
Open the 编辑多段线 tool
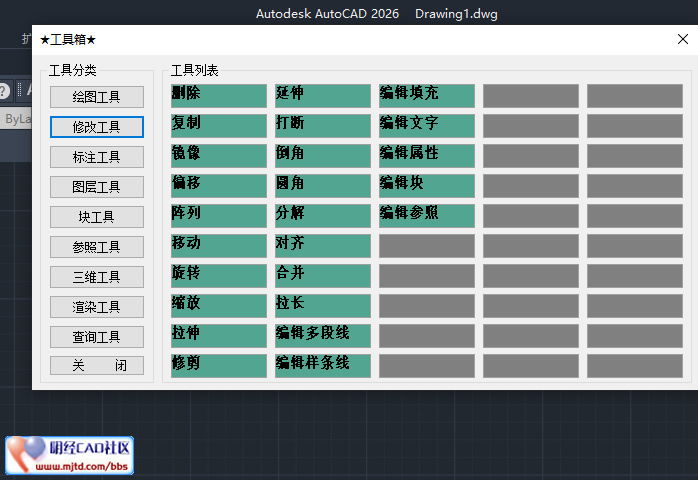[x=323, y=336]
